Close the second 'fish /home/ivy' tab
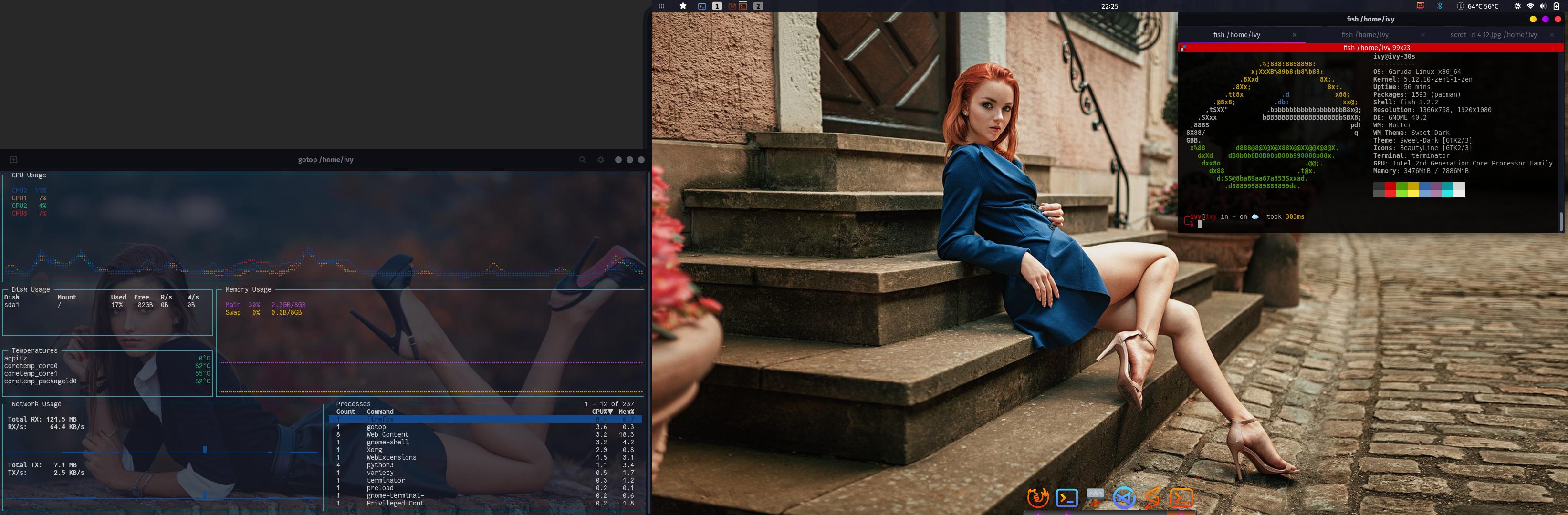Viewport: 1568px width, 515px height. click(1422, 35)
